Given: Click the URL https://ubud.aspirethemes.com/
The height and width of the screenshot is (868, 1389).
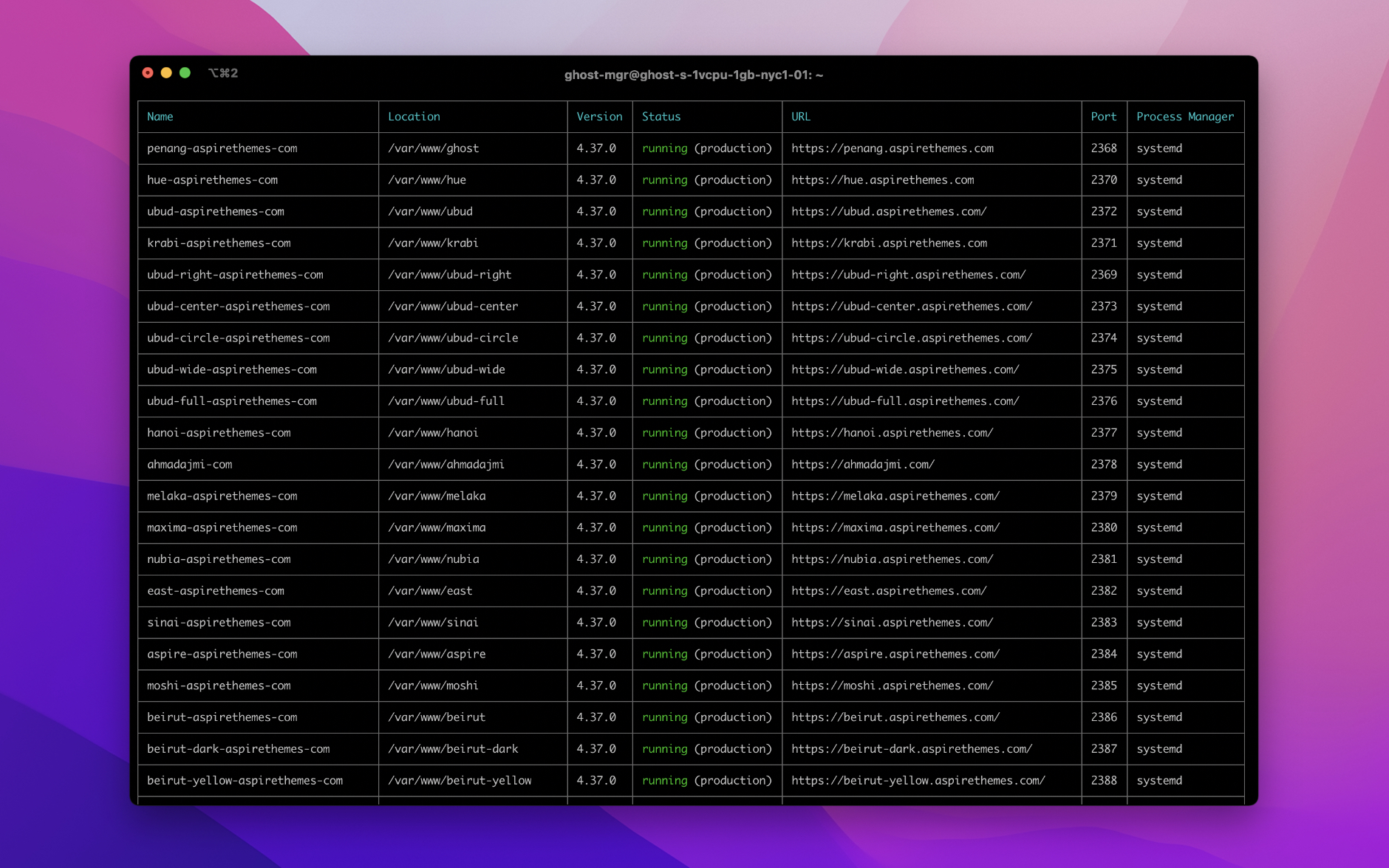Looking at the screenshot, I should (889, 212).
